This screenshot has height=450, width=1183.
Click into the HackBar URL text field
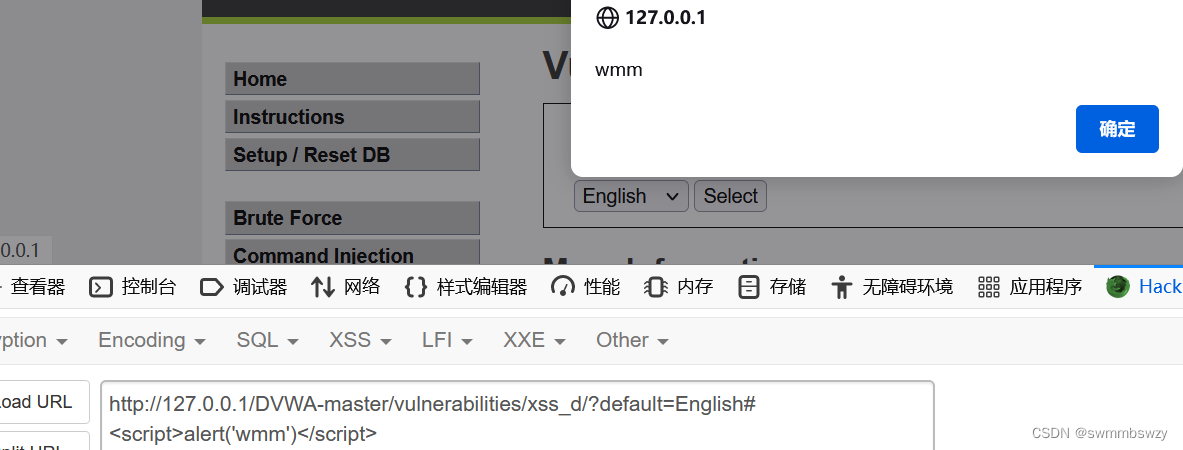point(517,416)
